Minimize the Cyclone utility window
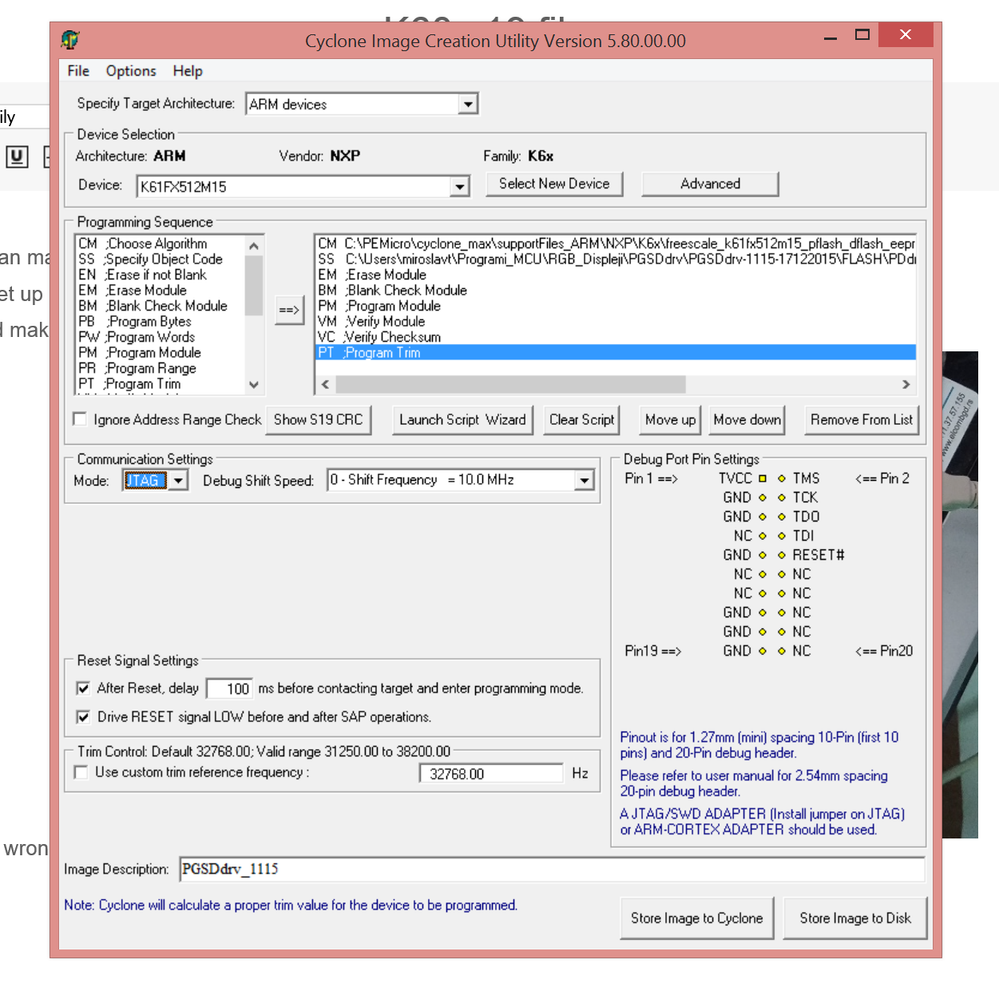This screenshot has height=987, width=999. click(x=830, y=37)
